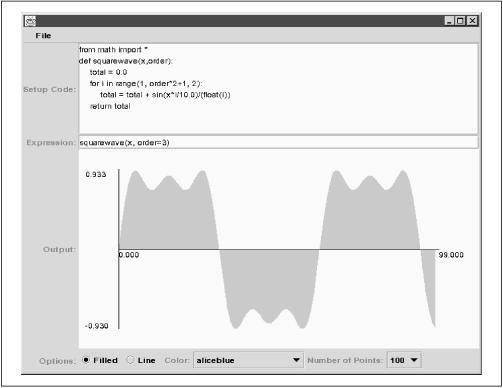Click the first positive peak of the waveform
Screen dimensions: 503x388
click(135, 172)
